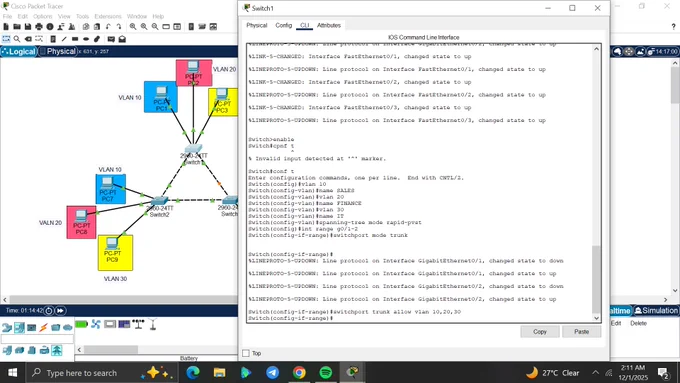Open the File menu
680x383 pixels.
(7, 16)
